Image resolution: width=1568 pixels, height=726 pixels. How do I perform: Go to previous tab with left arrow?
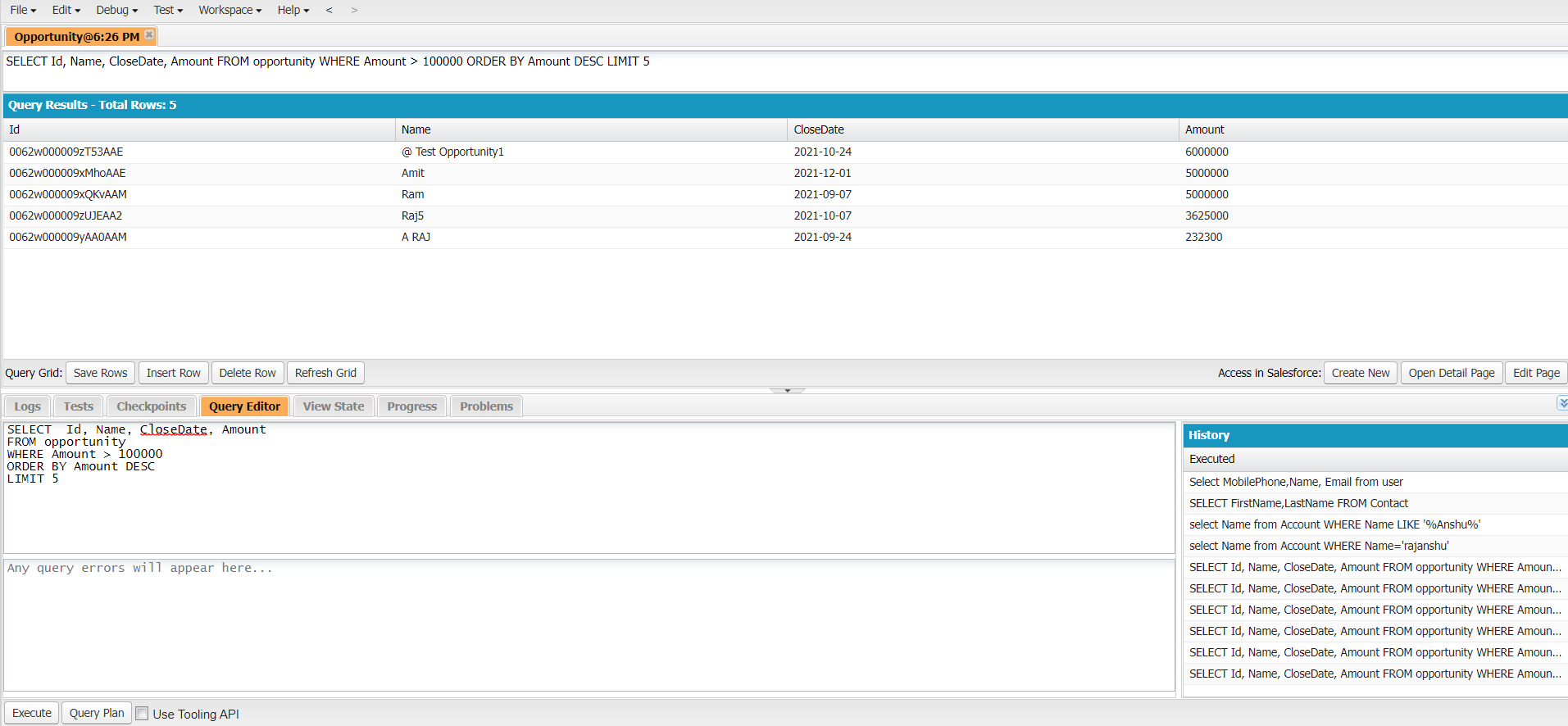point(329,10)
